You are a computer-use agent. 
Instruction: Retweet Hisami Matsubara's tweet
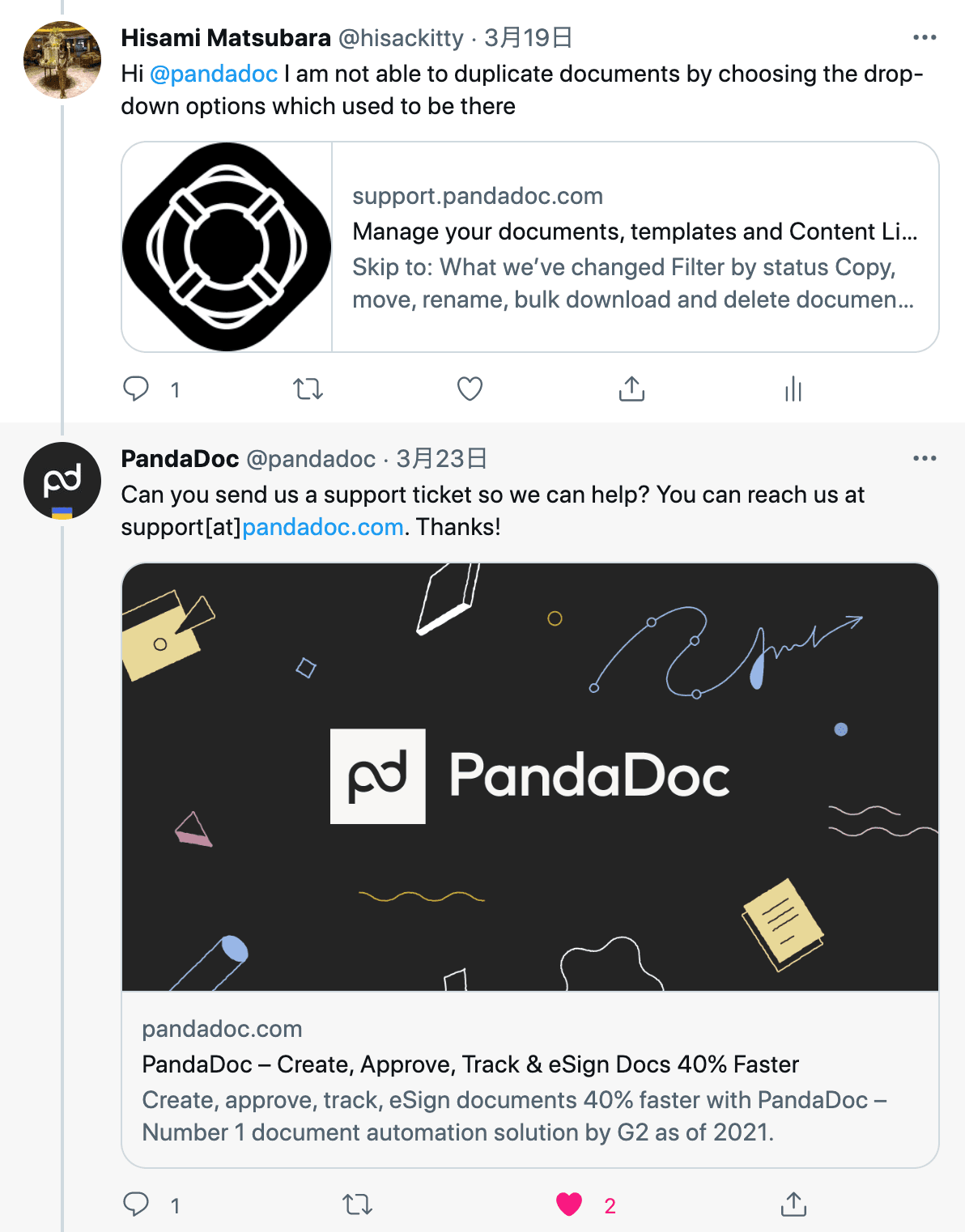tap(308, 389)
